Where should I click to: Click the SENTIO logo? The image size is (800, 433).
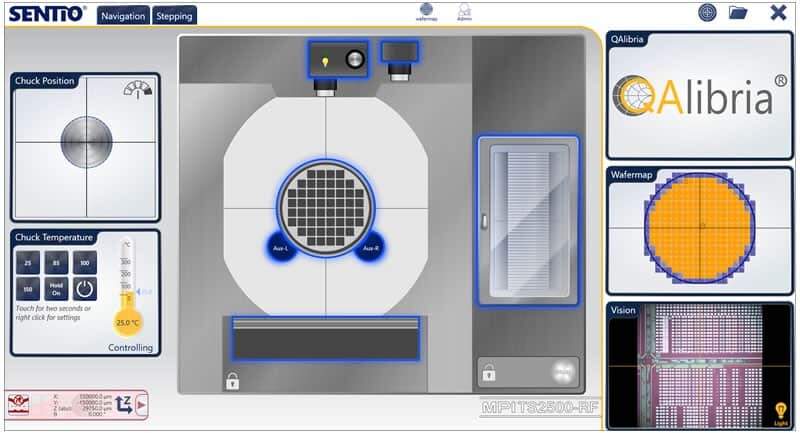pos(47,14)
